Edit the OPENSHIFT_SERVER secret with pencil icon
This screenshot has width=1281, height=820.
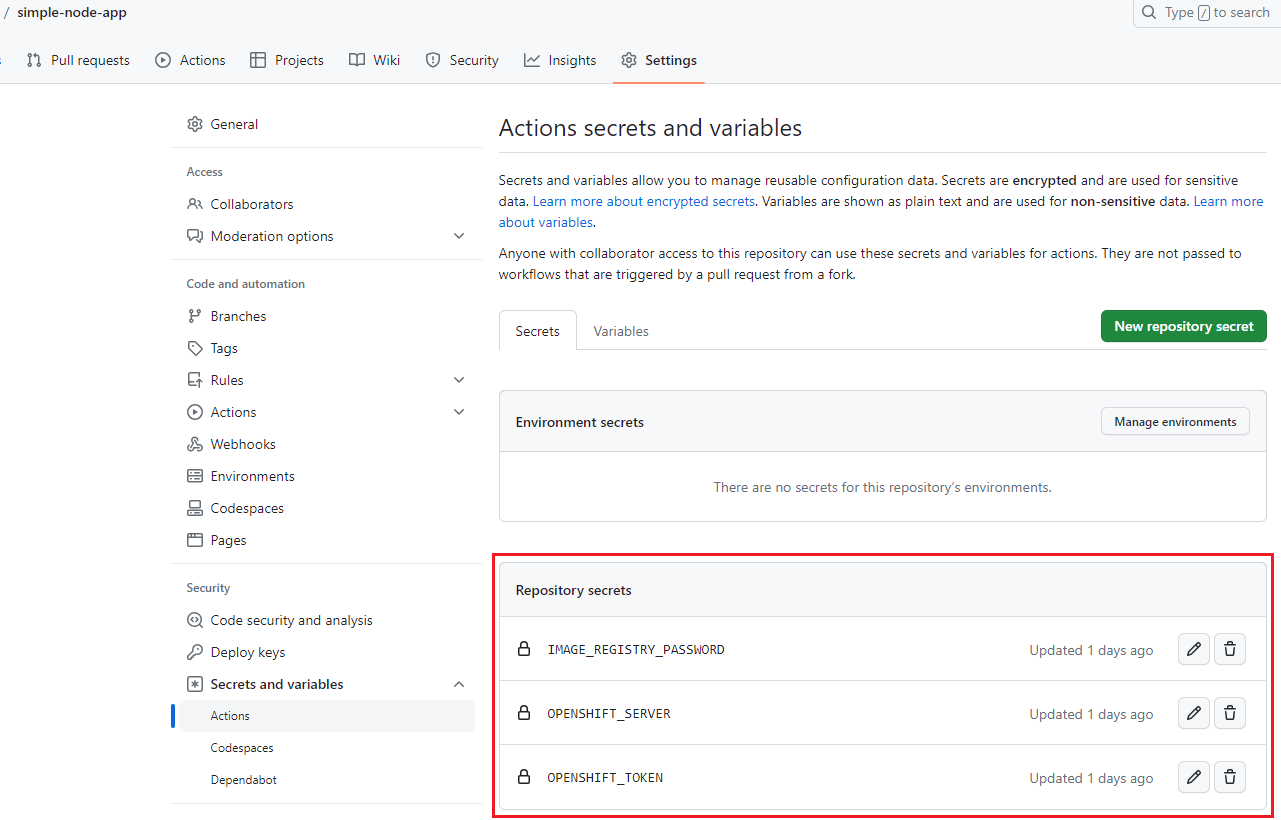pos(1194,713)
